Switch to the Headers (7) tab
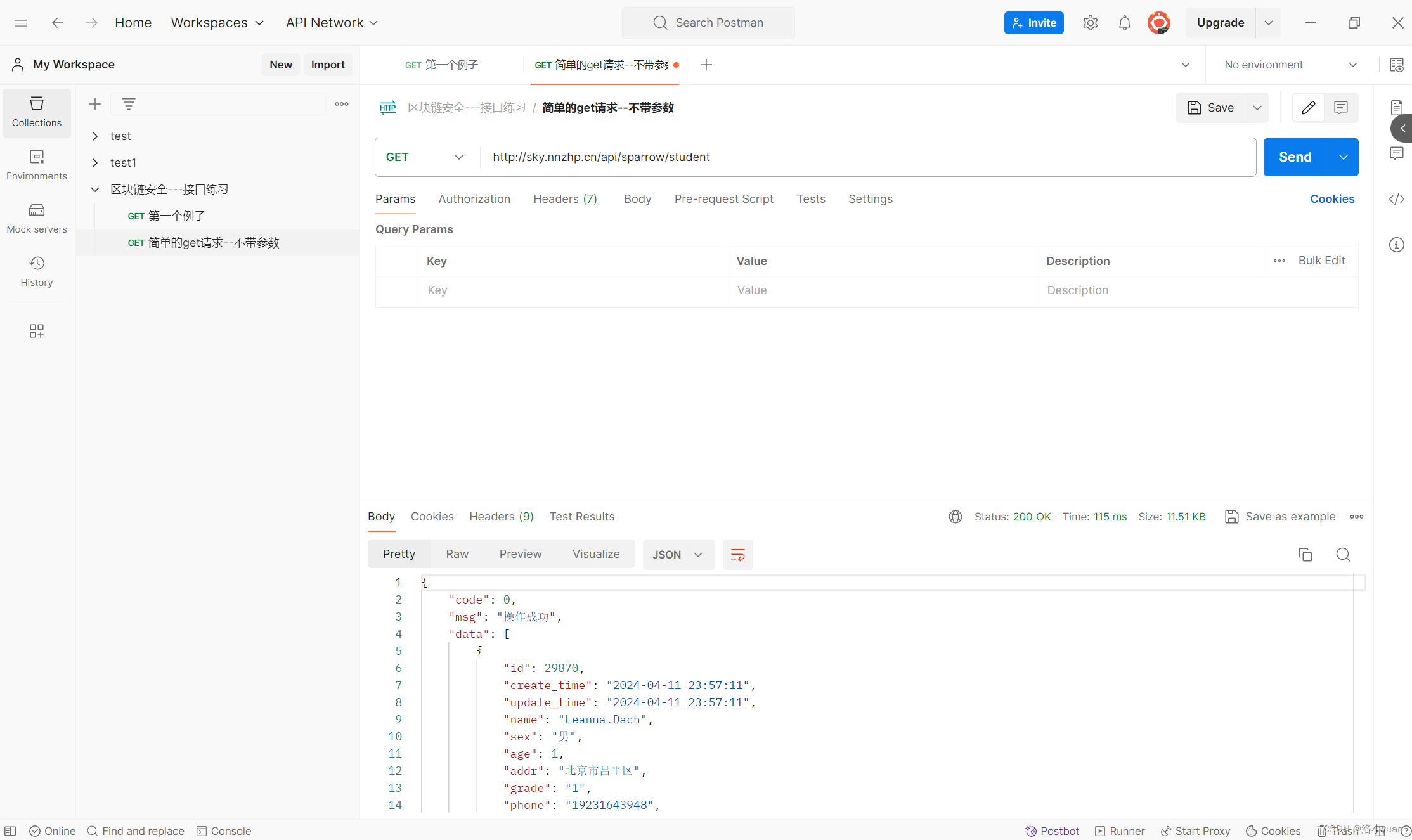The image size is (1412, 840). coord(566,199)
